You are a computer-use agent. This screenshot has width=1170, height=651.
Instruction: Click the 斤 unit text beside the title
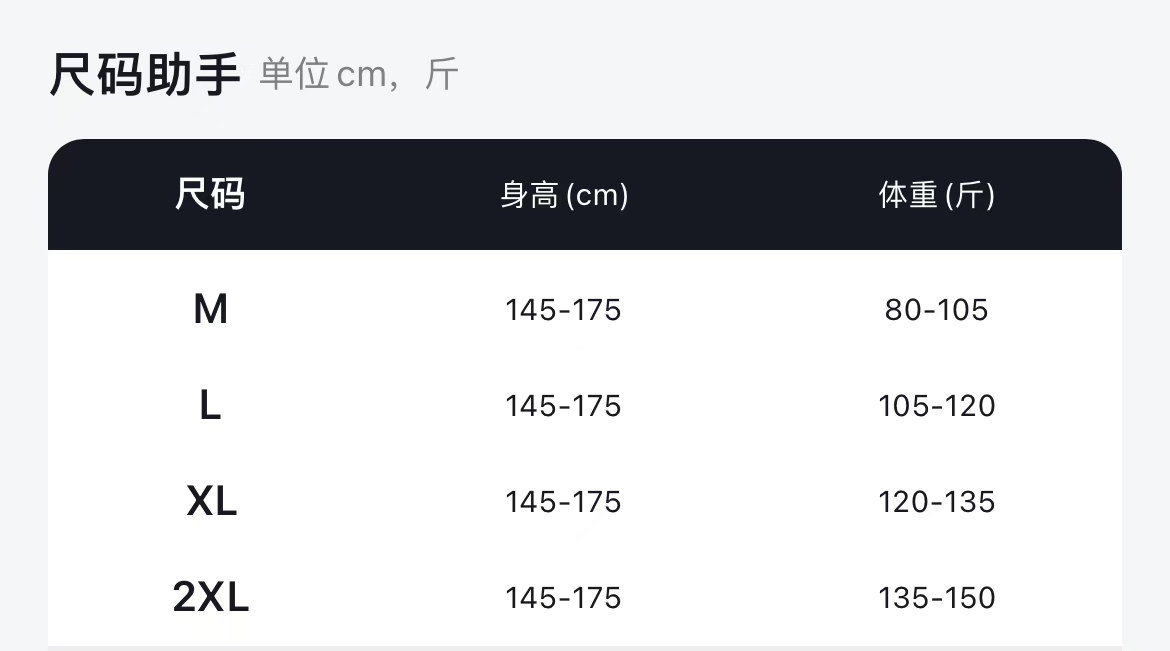click(x=441, y=75)
